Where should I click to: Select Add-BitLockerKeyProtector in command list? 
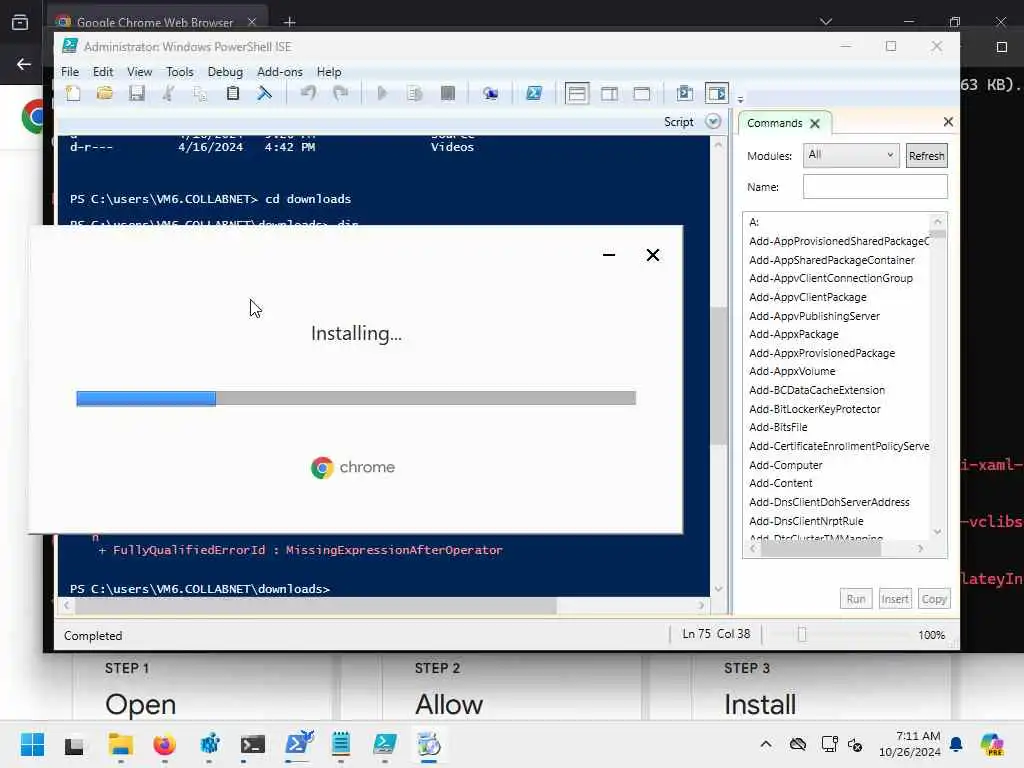pos(814,409)
